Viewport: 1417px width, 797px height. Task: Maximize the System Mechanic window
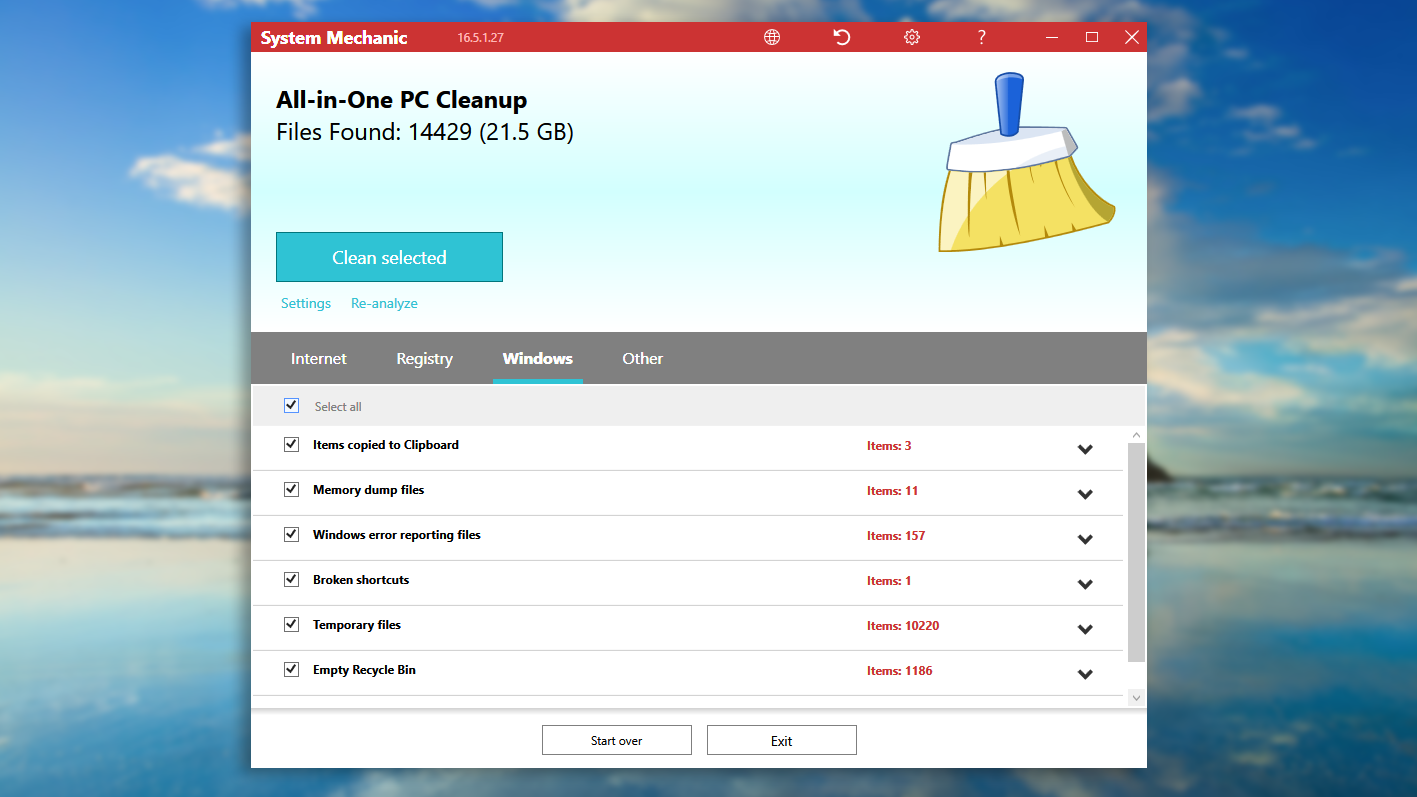(1092, 37)
